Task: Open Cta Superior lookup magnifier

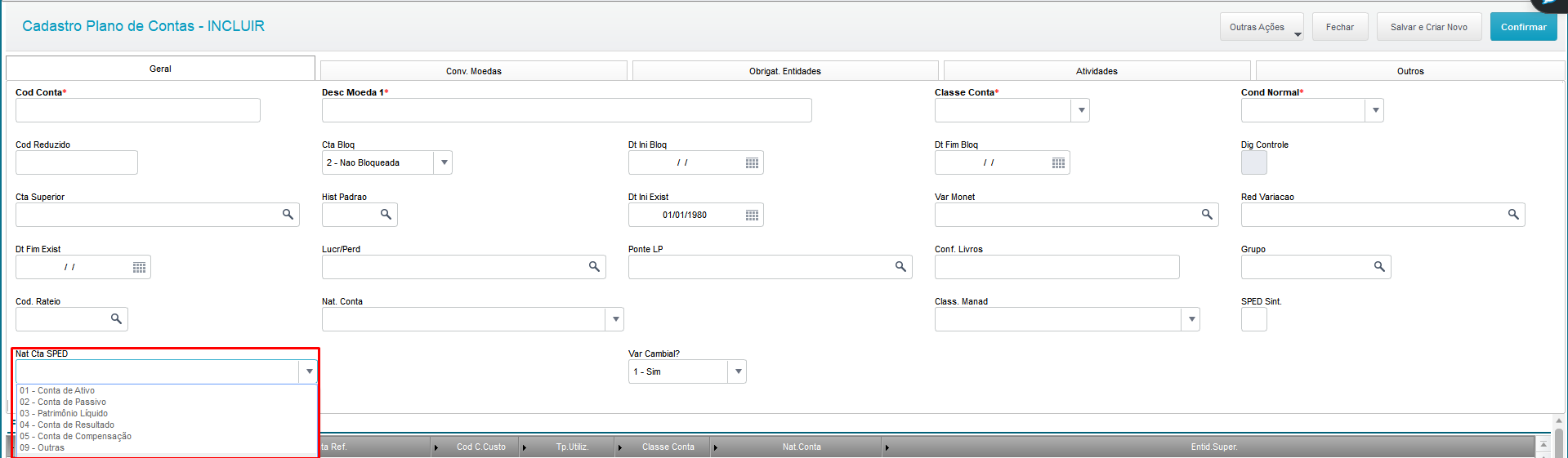Action: tap(288, 215)
